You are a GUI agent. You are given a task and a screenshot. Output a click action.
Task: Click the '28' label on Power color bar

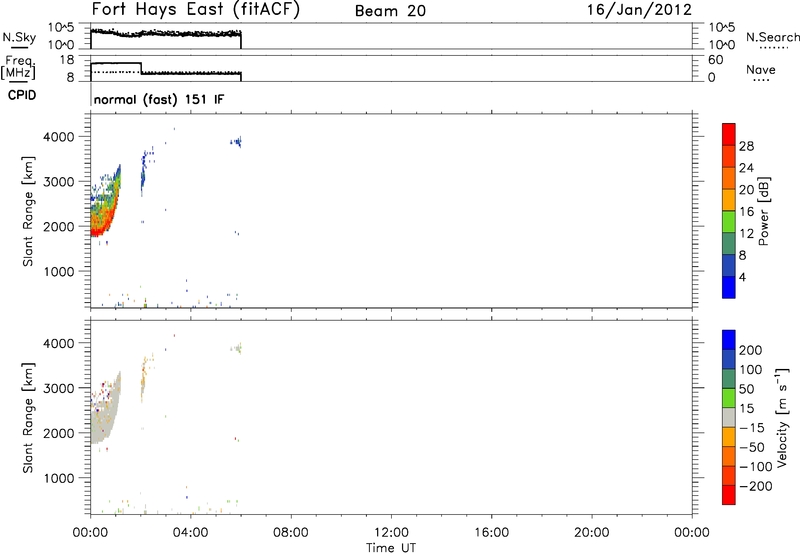pos(746,146)
